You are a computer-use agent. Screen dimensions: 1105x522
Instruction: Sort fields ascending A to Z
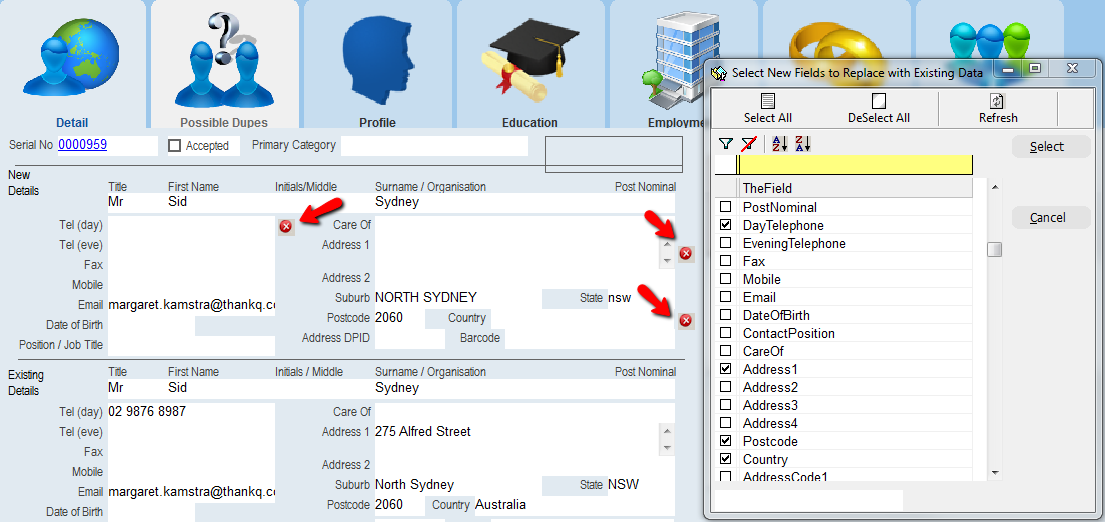(780, 144)
